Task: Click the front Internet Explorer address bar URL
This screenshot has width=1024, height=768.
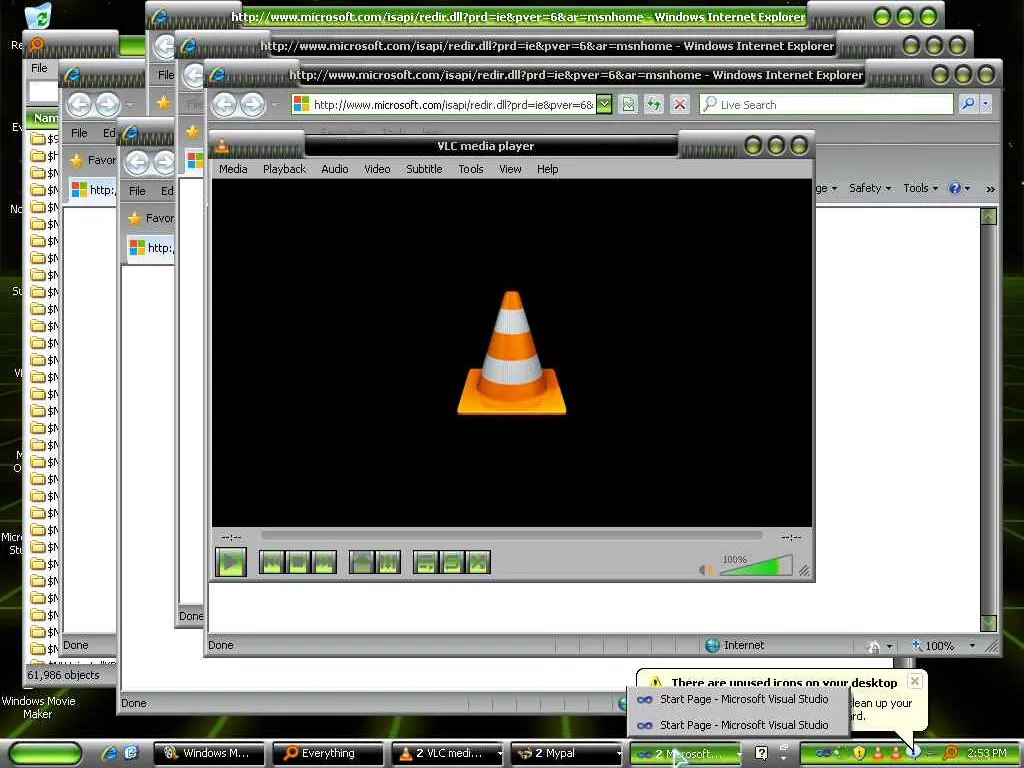Action: [453, 104]
